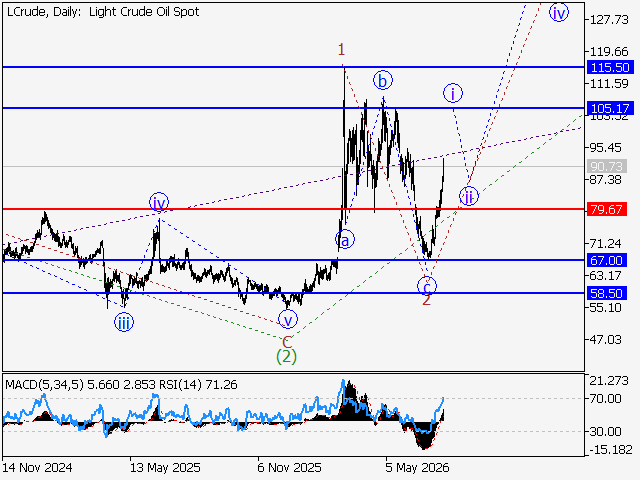The image size is (640, 480).
Task: Click the LCrude Daily chart title
Action: click(103, 12)
